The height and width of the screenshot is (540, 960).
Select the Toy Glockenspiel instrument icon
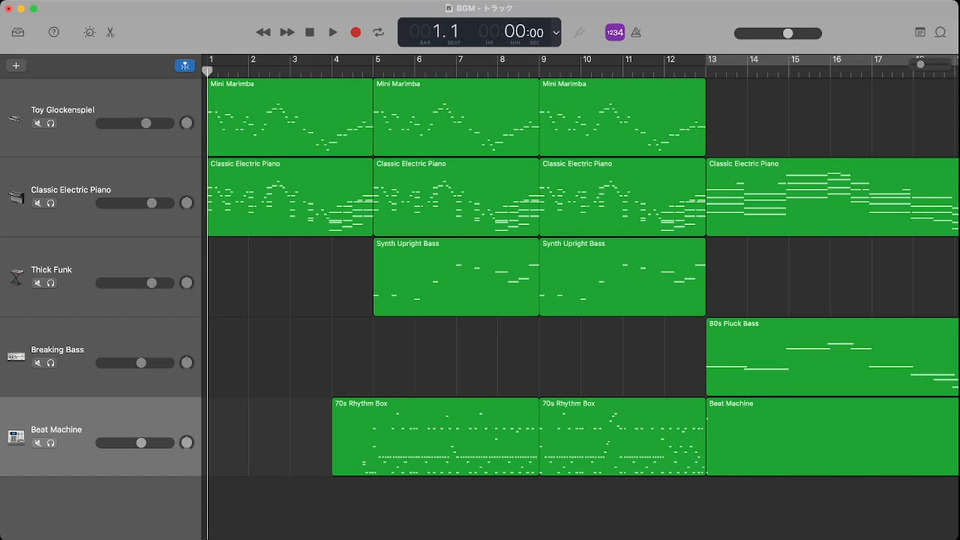click(x=16, y=118)
